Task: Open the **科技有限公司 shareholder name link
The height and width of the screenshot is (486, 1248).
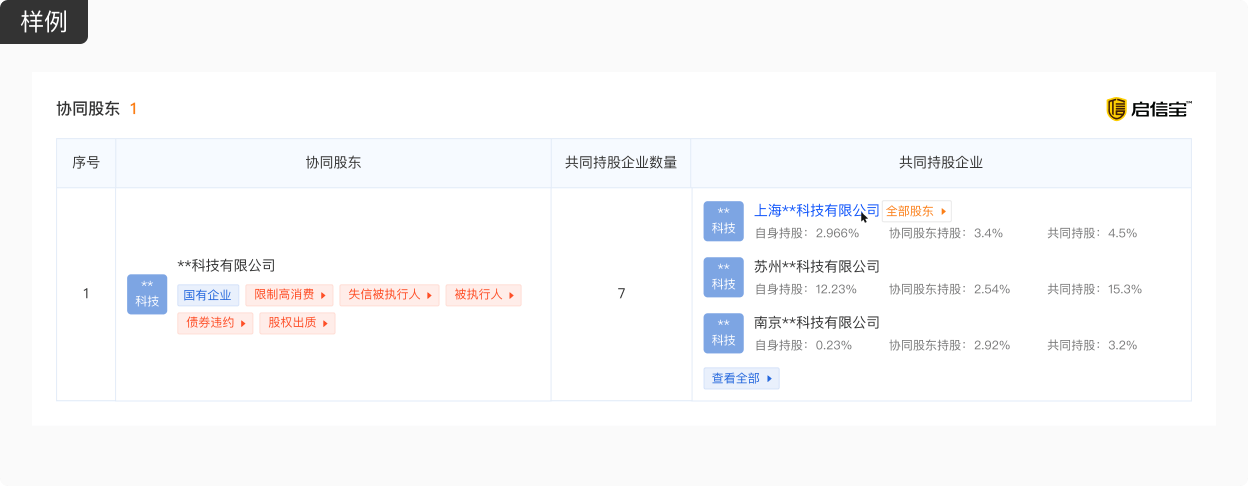Action: tap(226, 266)
